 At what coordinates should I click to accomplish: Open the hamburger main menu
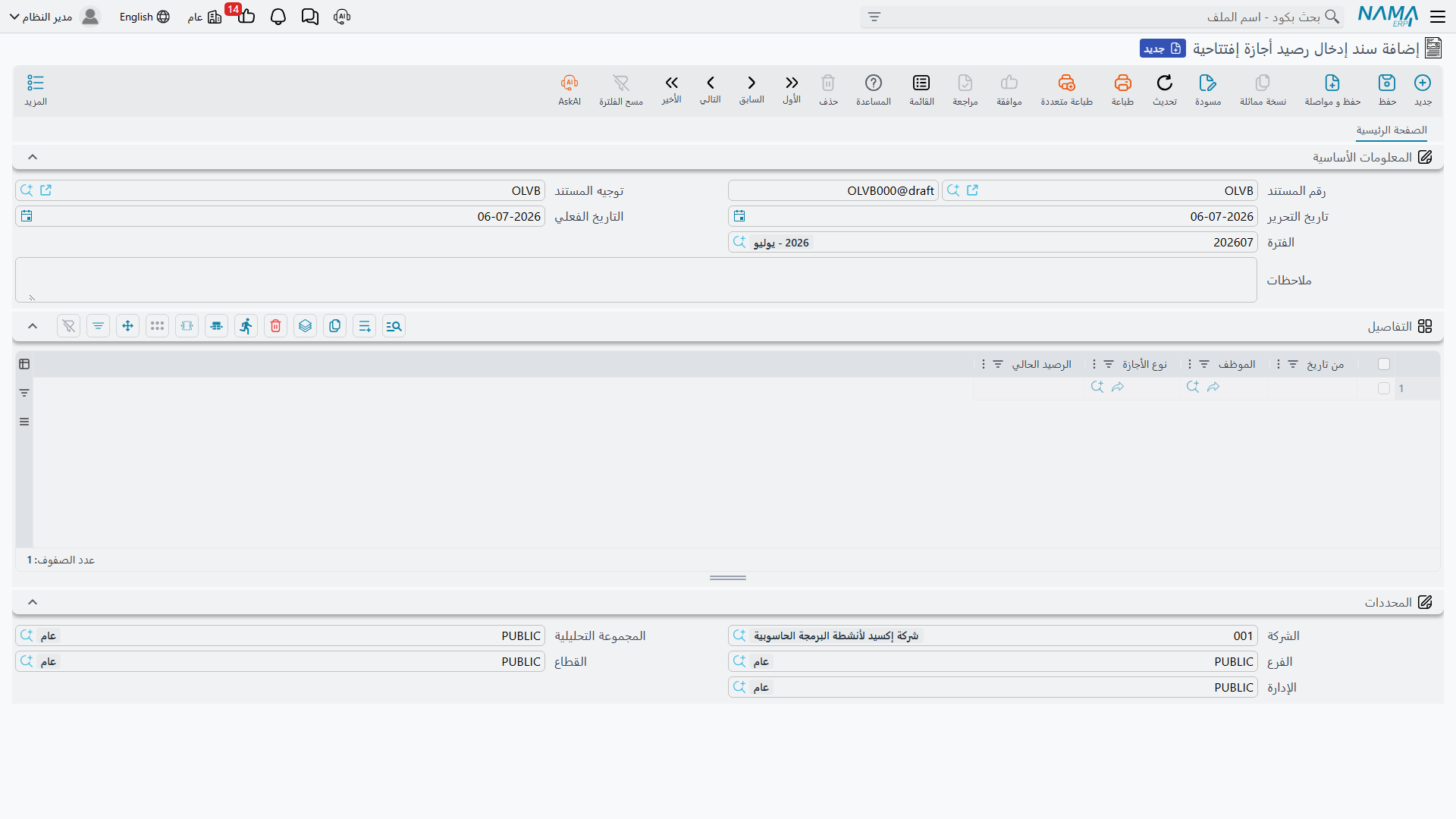tap(1438, 17)
